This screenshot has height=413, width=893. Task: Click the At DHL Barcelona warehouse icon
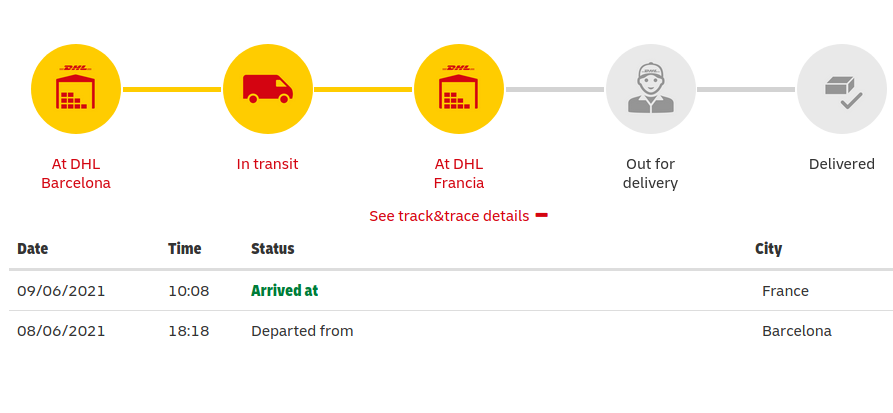coord(76,89)
